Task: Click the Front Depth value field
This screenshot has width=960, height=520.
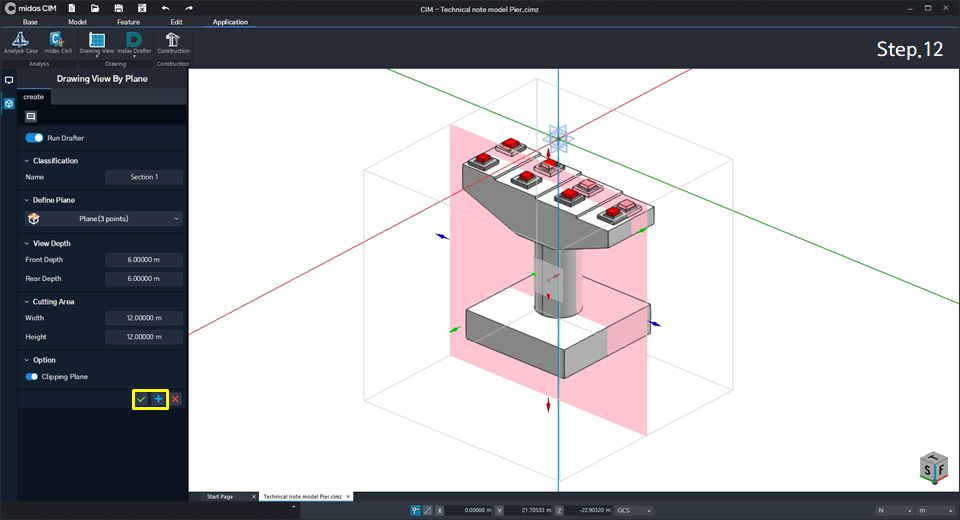Action: click(x=144, y=260)
